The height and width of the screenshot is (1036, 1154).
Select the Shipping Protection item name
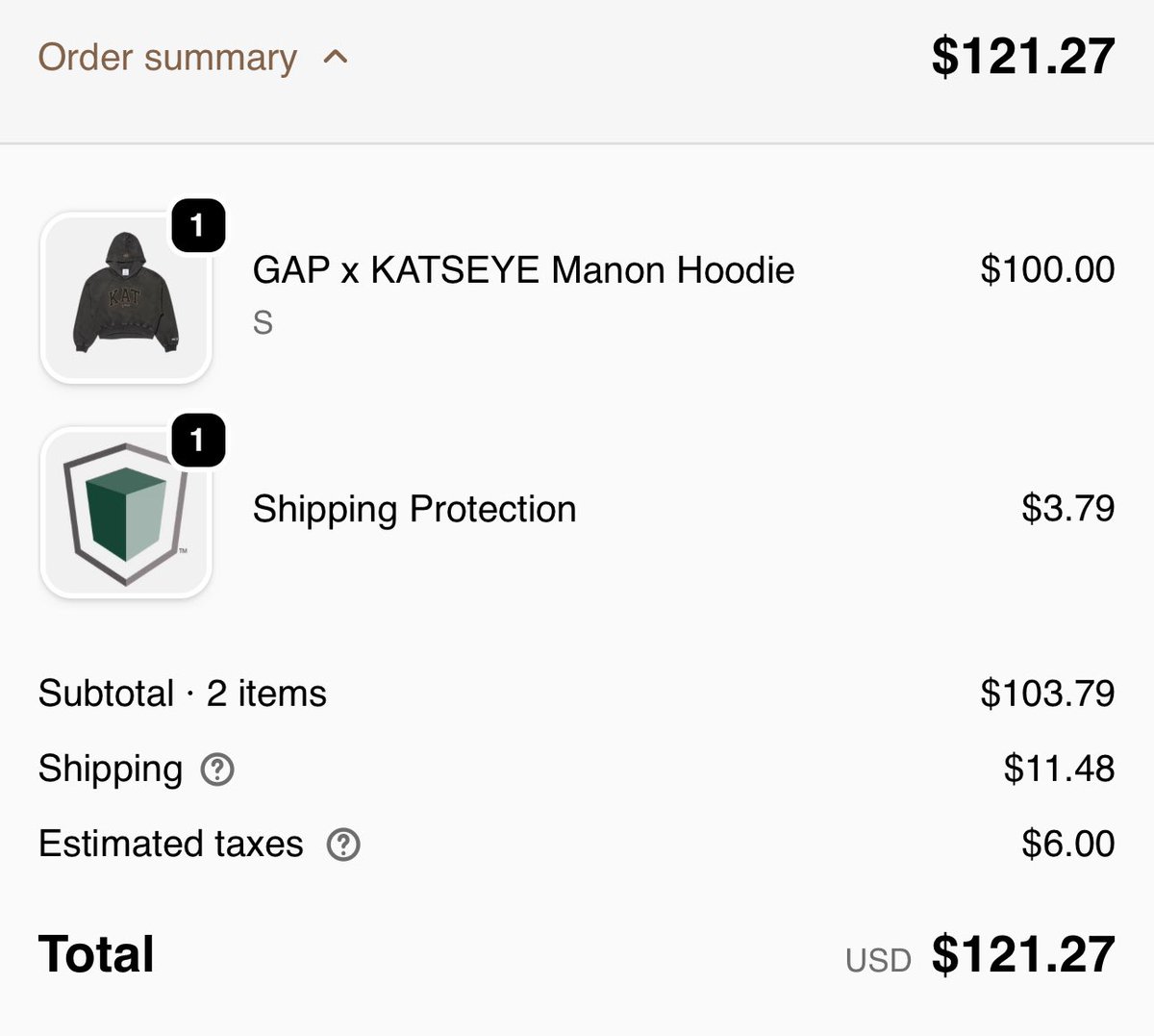point(414,509)
